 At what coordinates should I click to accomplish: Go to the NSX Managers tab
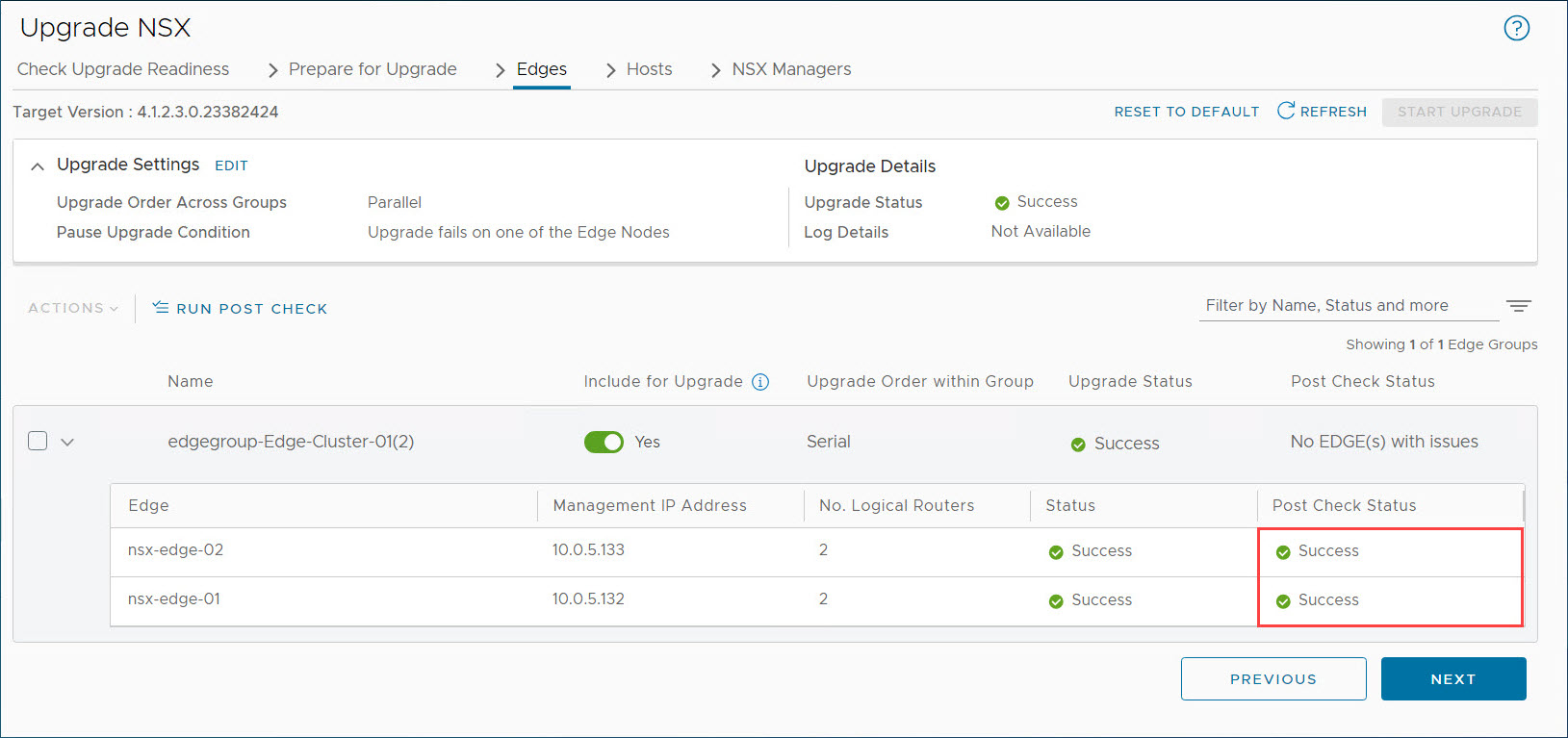[791, 69]
